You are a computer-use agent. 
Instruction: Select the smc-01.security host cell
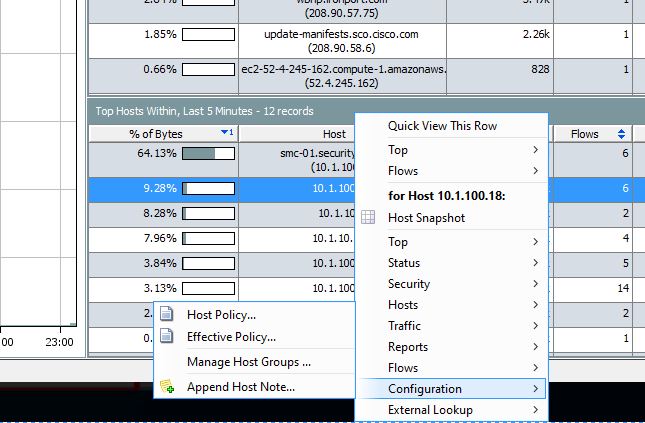click(297, 160)
